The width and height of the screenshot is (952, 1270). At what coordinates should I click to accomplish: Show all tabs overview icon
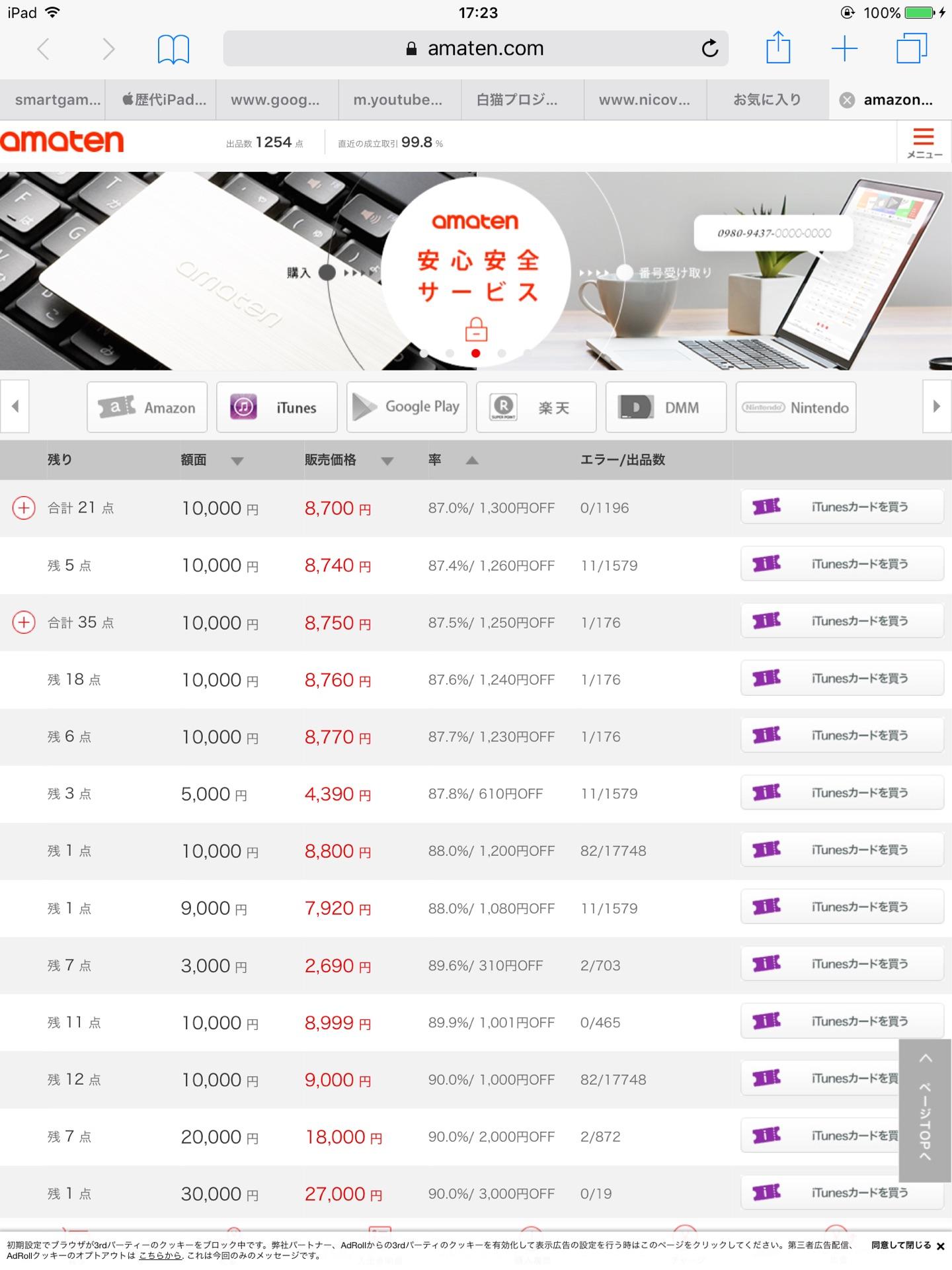click(x=912, y=49)
